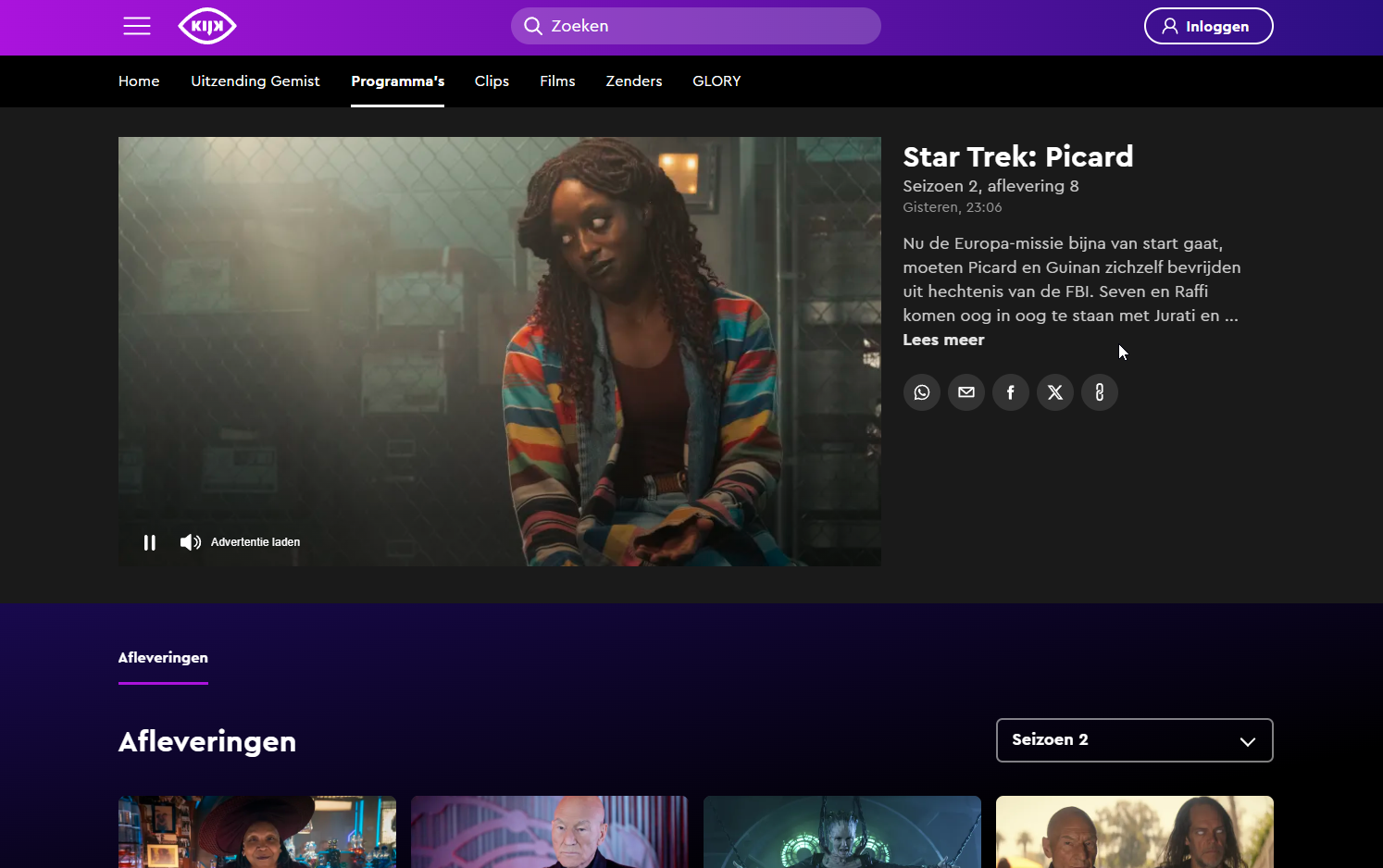Open the Uitzending Gemist menu item
The height and width of the screenshot is (868, 1383).
[255, 81]
